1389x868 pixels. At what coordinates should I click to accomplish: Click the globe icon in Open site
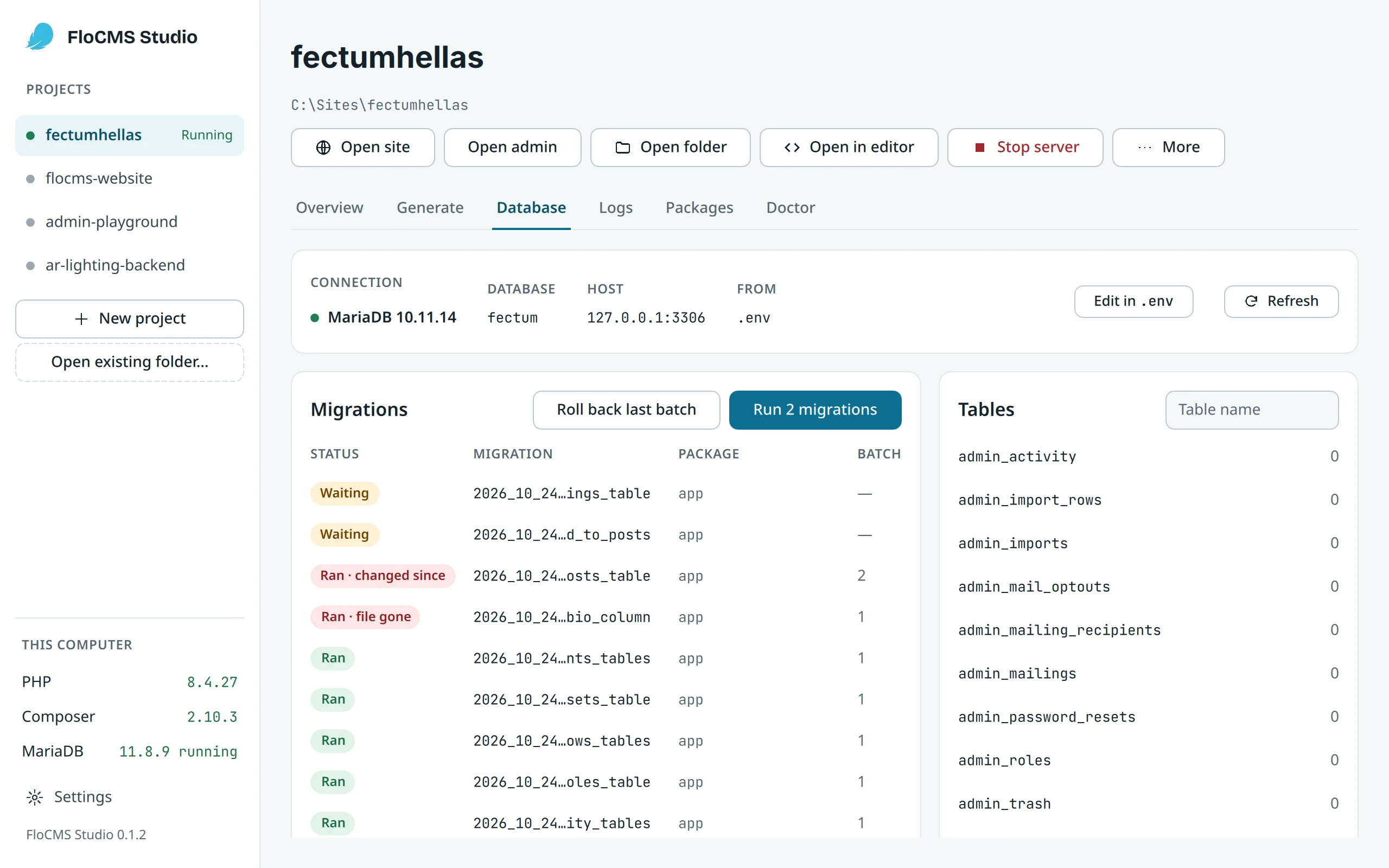tap(323, 148)
